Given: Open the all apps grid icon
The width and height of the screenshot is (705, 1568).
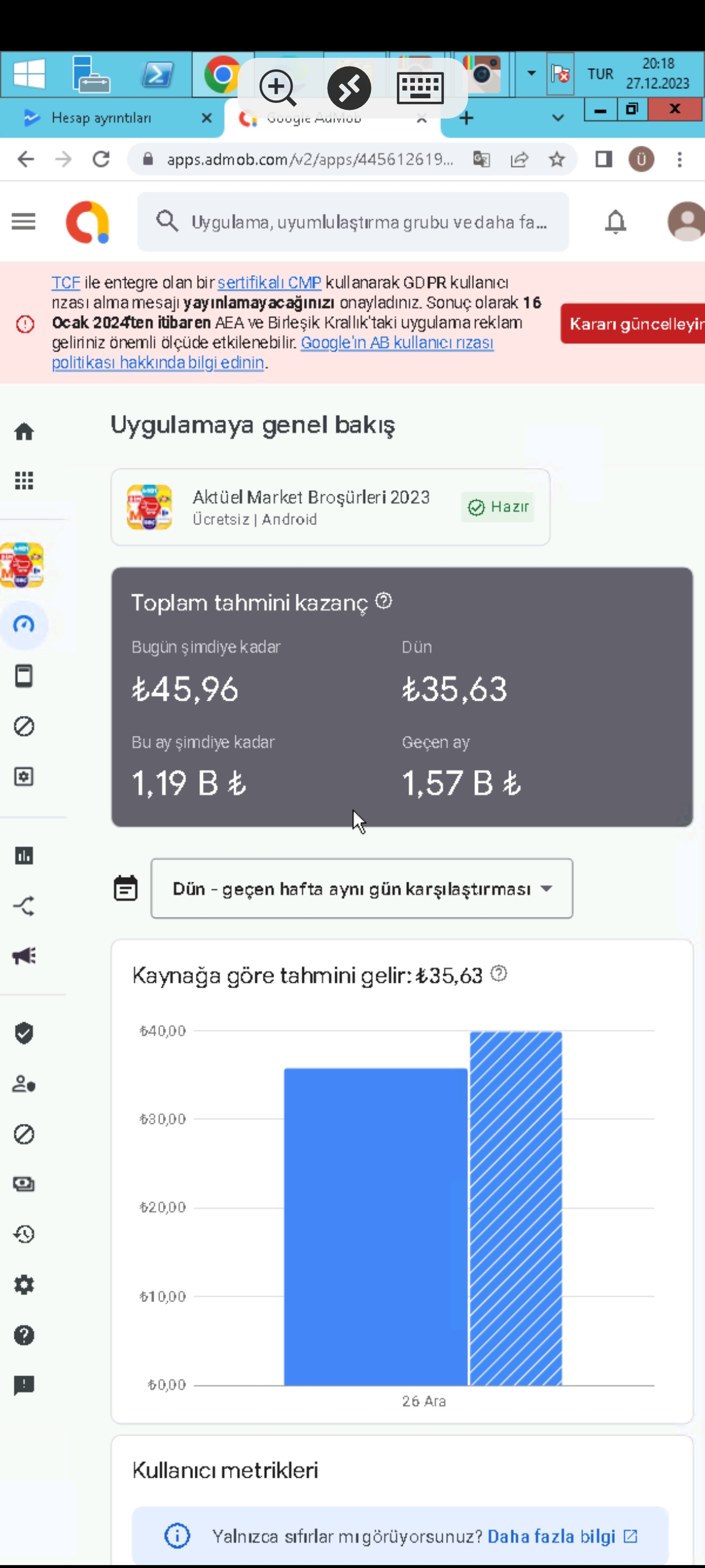Looking at the screenshot, I should click(24, 481).
